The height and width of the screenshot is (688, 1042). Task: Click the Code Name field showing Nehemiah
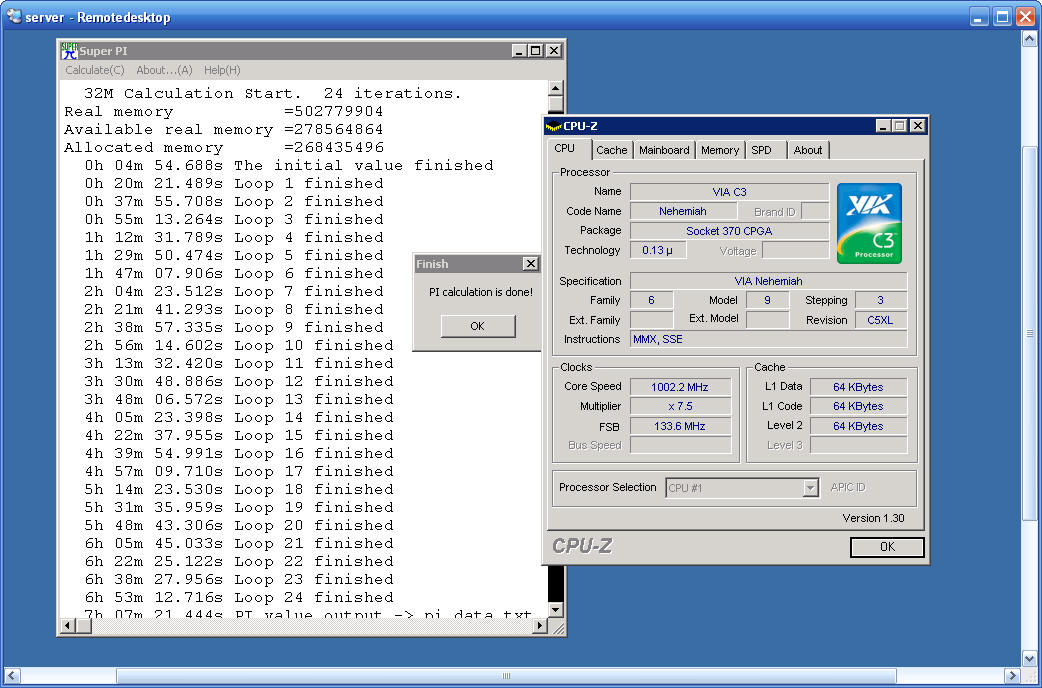coord(683,211)
